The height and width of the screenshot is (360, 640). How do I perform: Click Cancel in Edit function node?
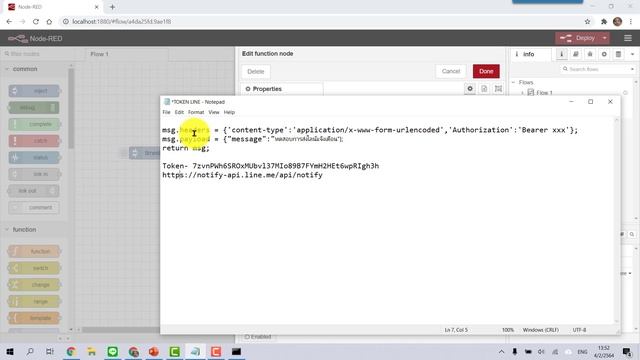pyautogui.click(x=451, y=71)
